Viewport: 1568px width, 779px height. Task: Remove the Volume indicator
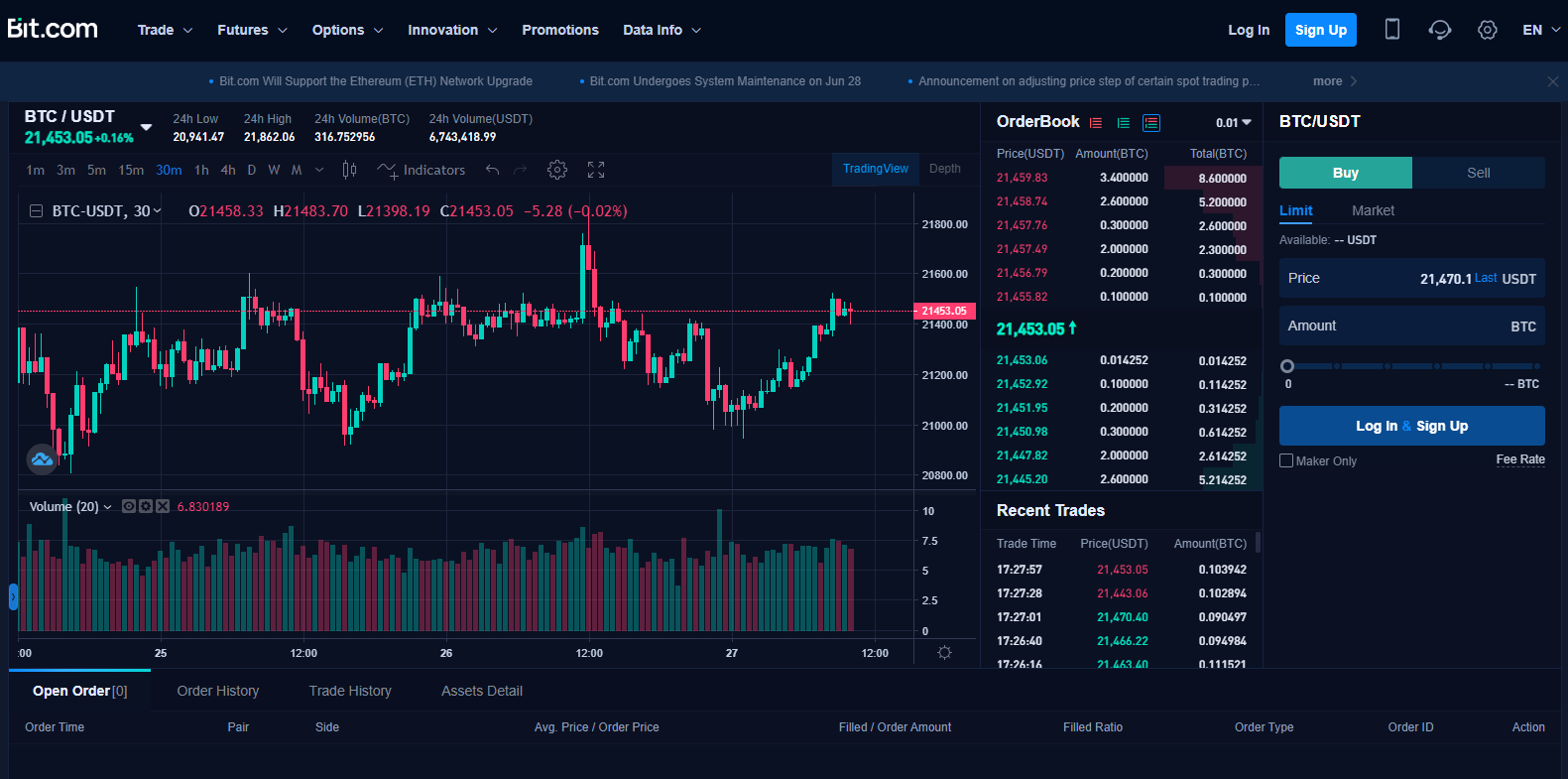pos(163,506)
